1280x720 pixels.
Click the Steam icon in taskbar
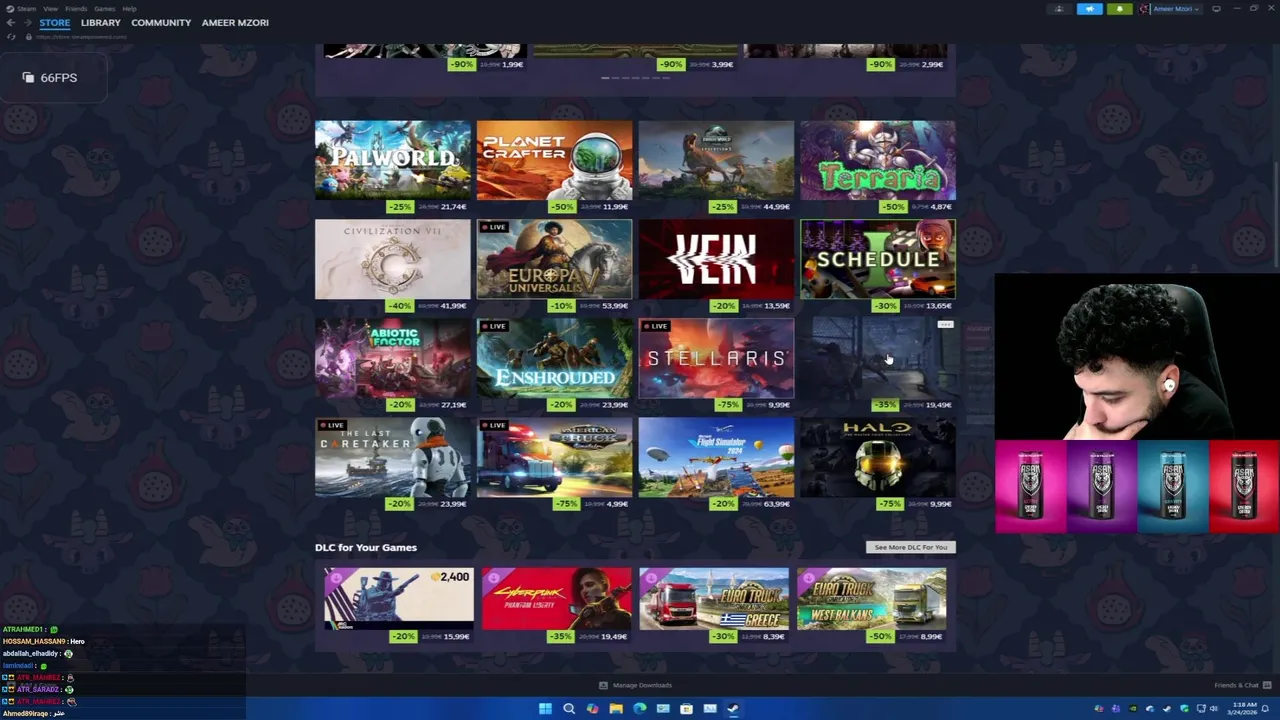[733, 709]
